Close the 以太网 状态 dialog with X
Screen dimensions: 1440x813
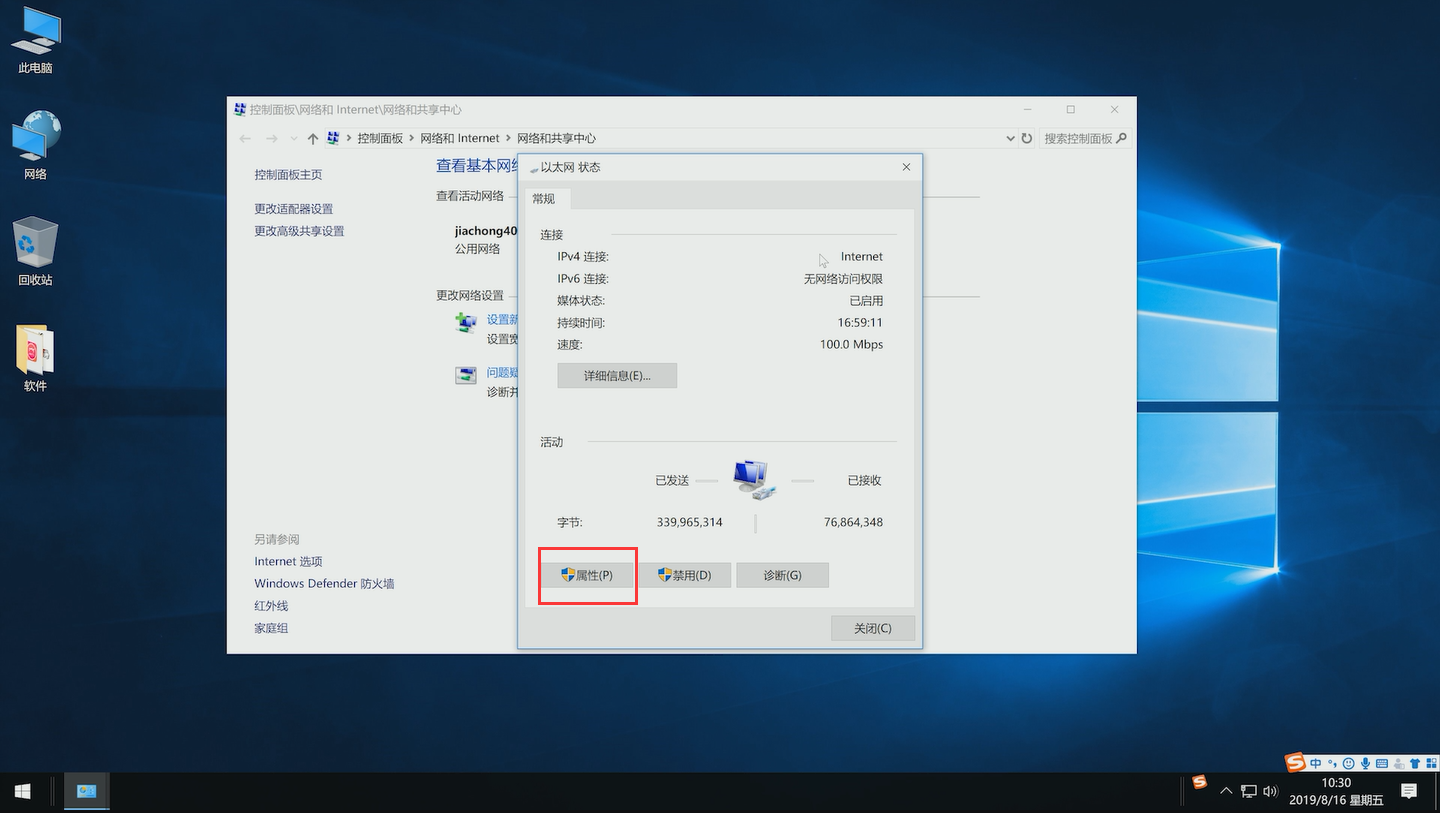click(x=906, y=167)
